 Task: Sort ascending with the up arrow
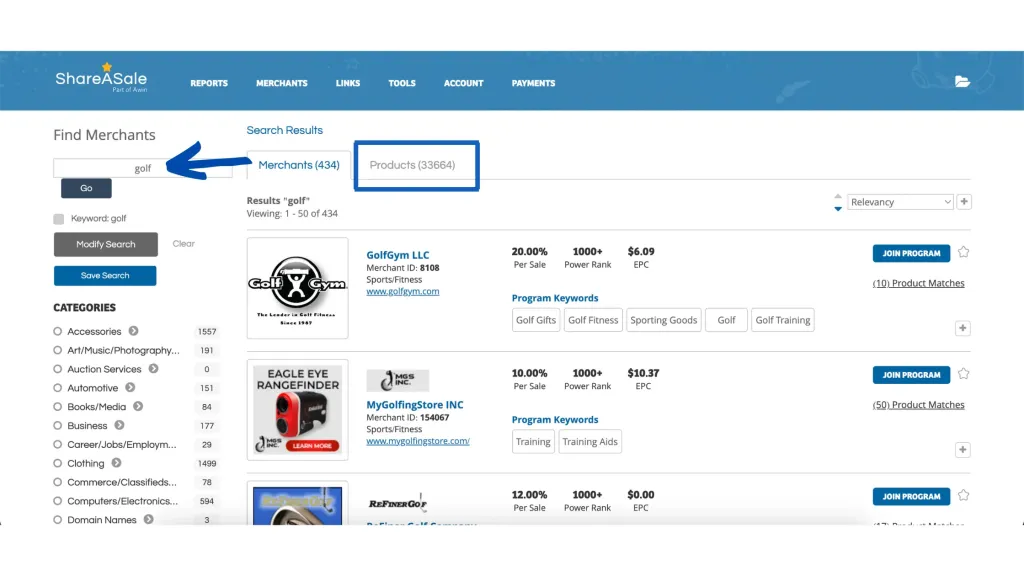tap(838, 196)
